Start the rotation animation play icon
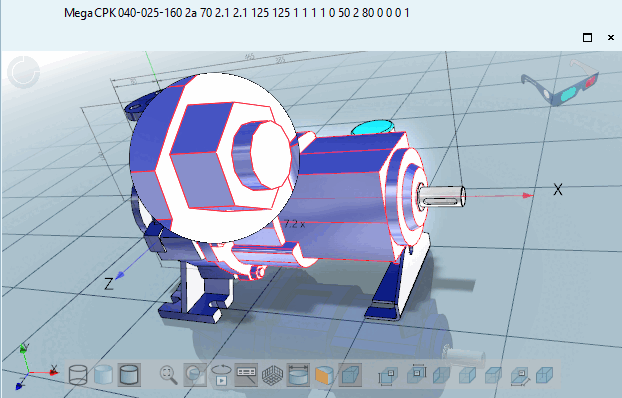Viewport: 622px width, 398px height. 221,375
